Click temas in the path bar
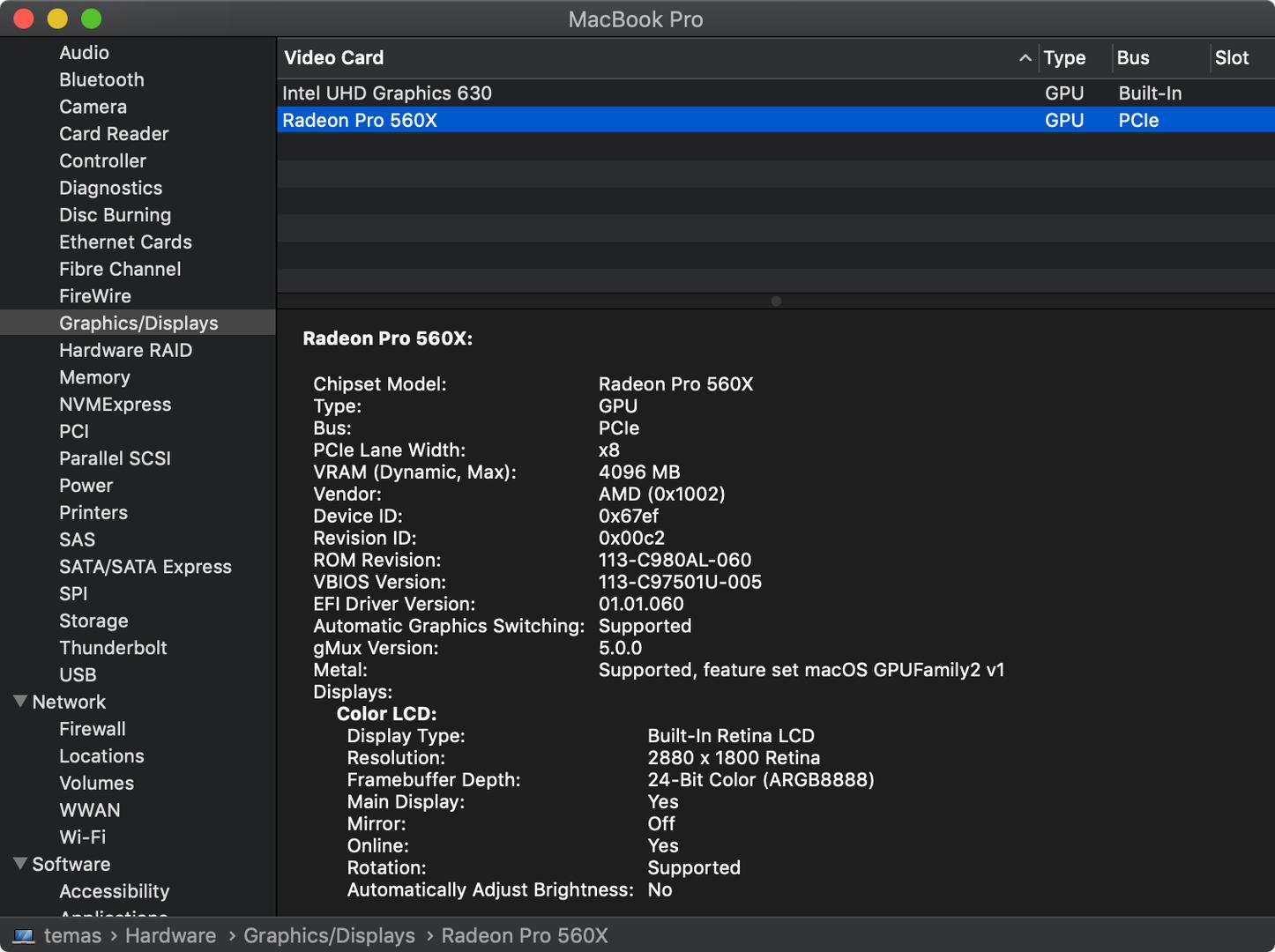 72,936
